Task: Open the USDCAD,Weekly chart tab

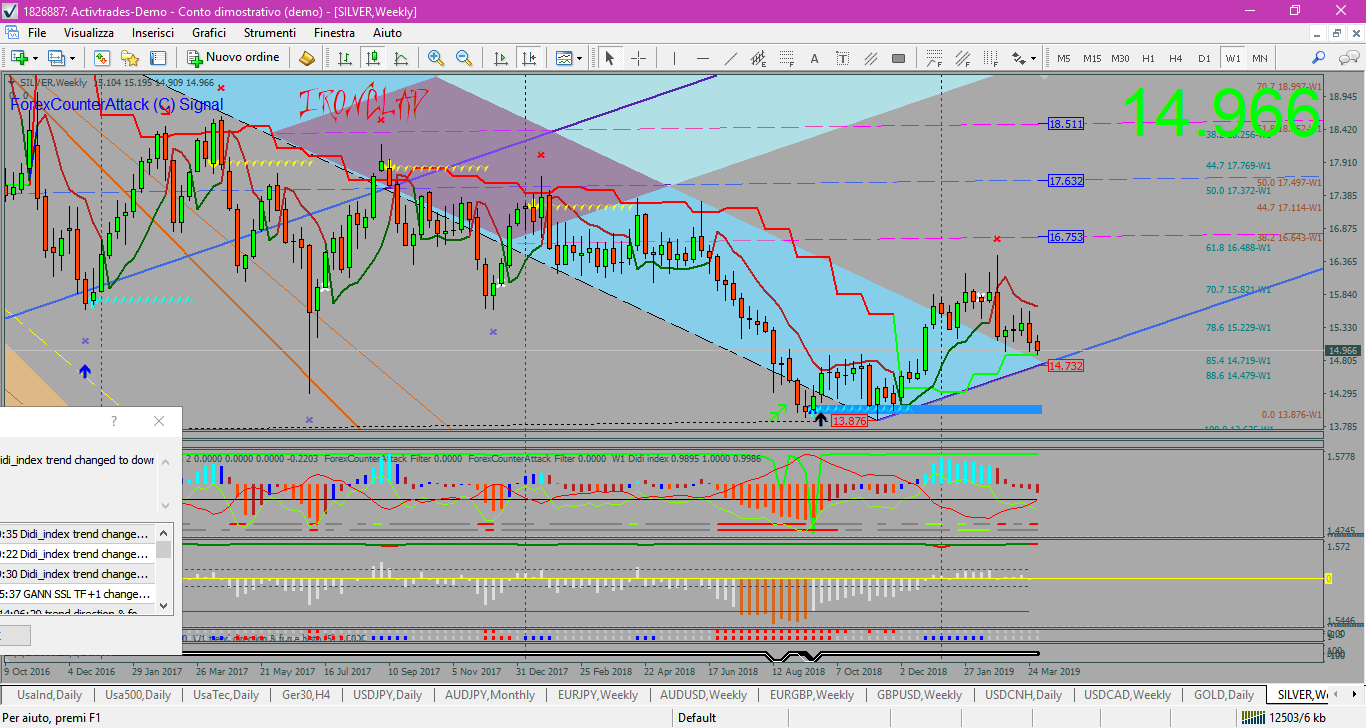Action: coord(1127,694)
